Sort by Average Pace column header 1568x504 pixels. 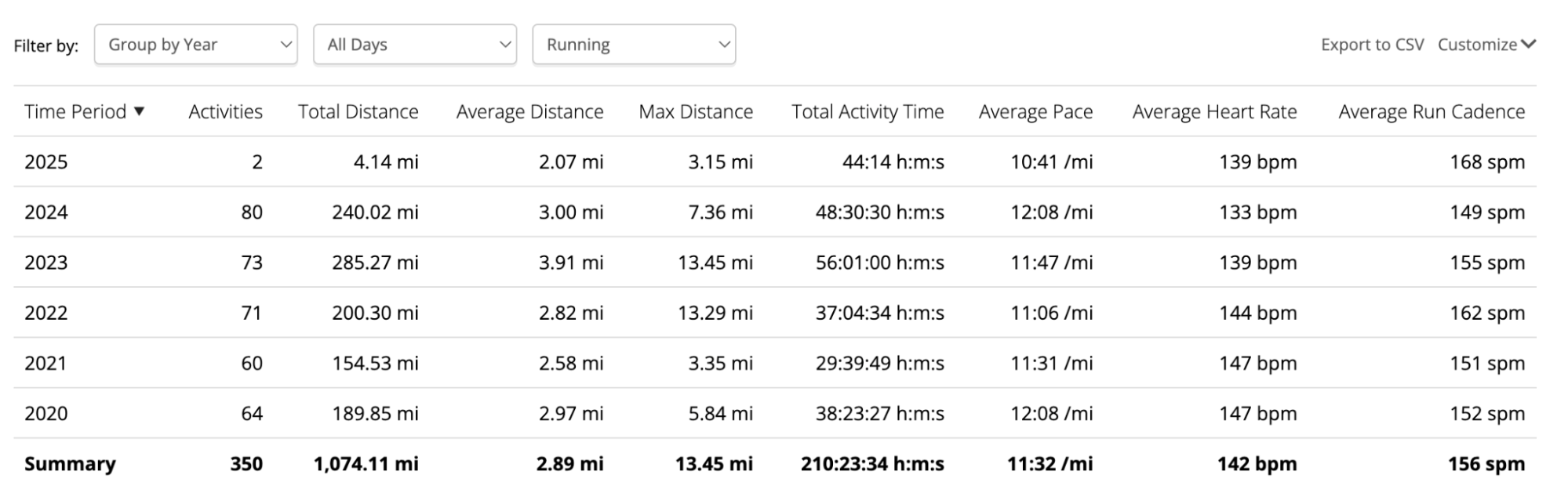point(1035,112)
